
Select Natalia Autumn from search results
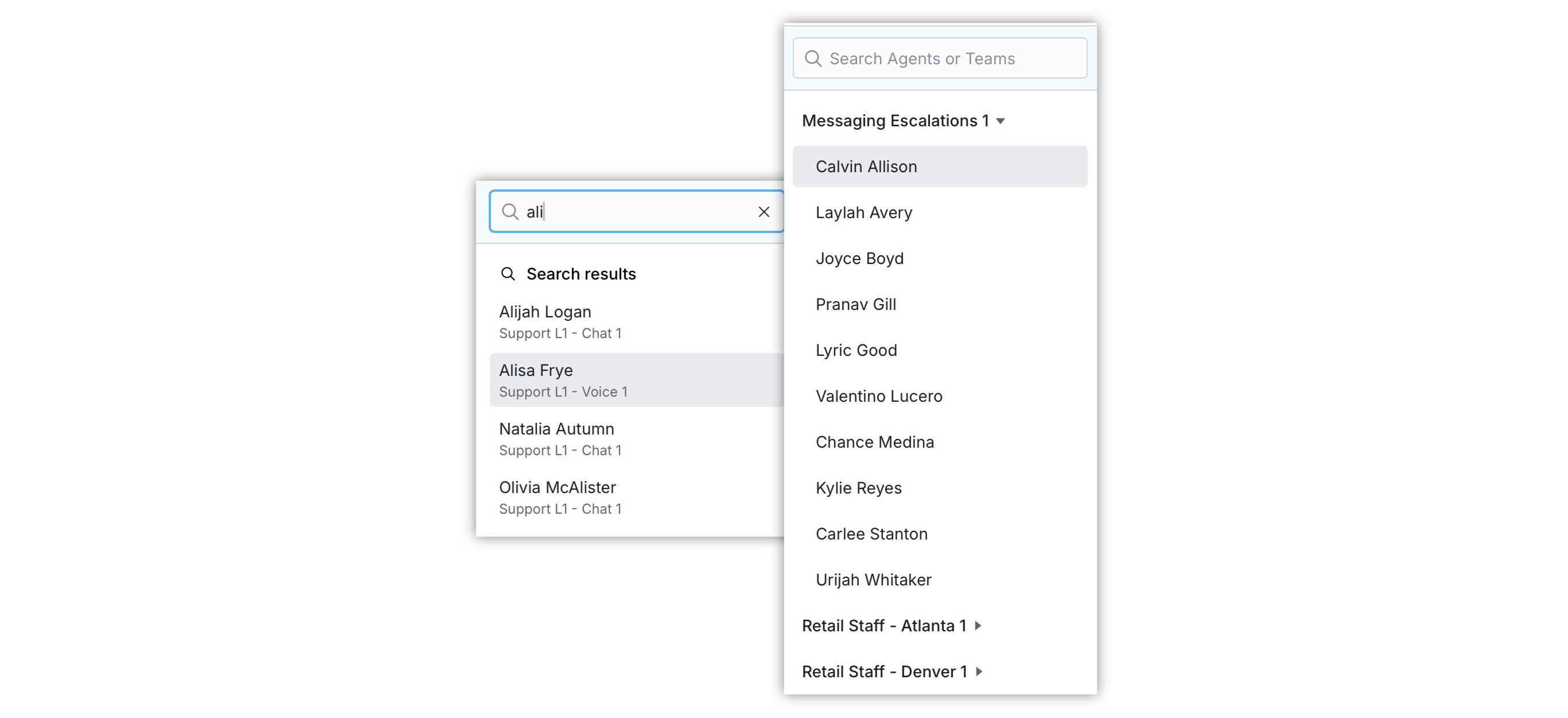[x=636, y=438]
